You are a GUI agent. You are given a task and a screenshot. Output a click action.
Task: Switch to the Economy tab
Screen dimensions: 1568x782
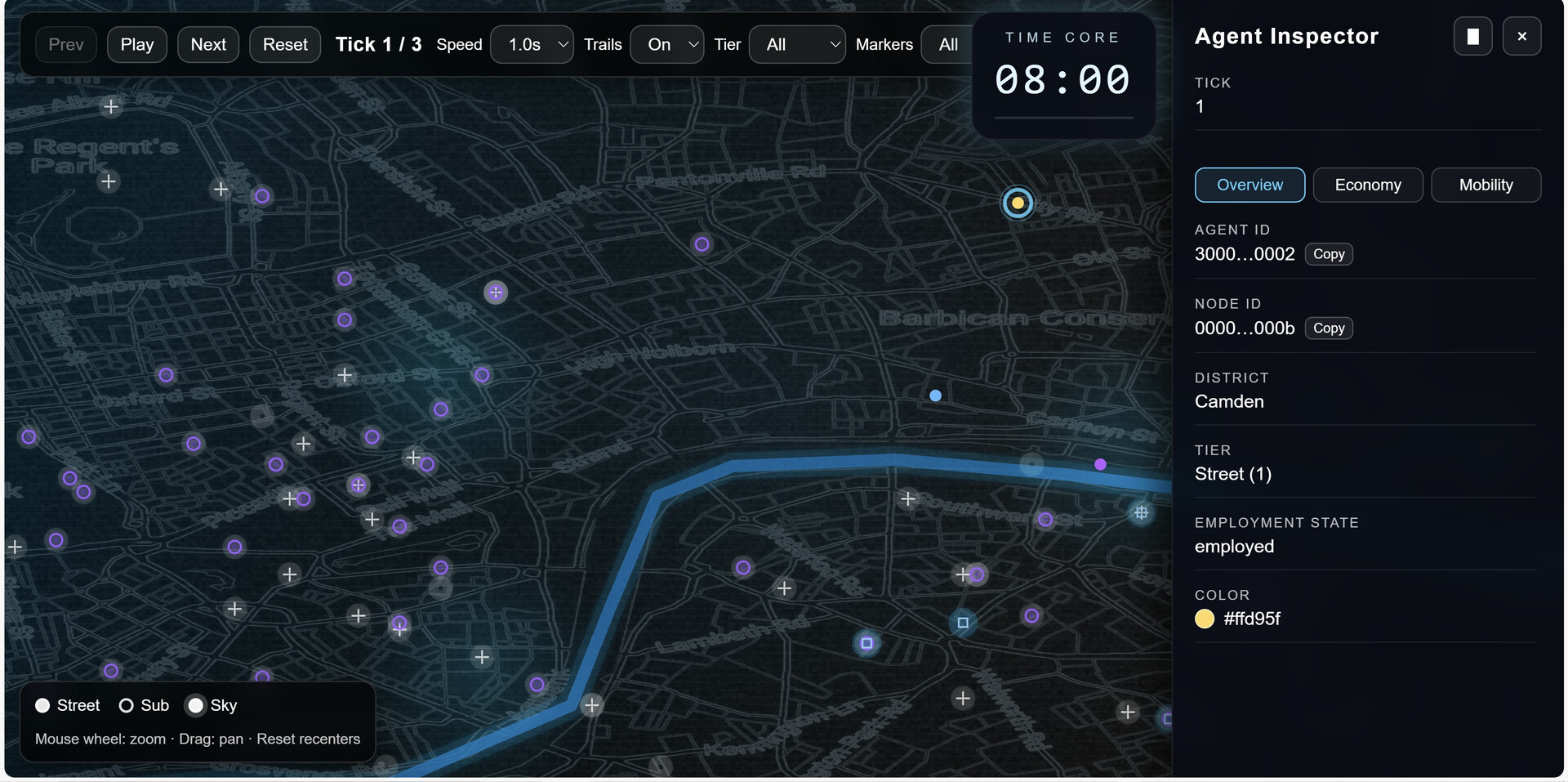click(1367, 185)
